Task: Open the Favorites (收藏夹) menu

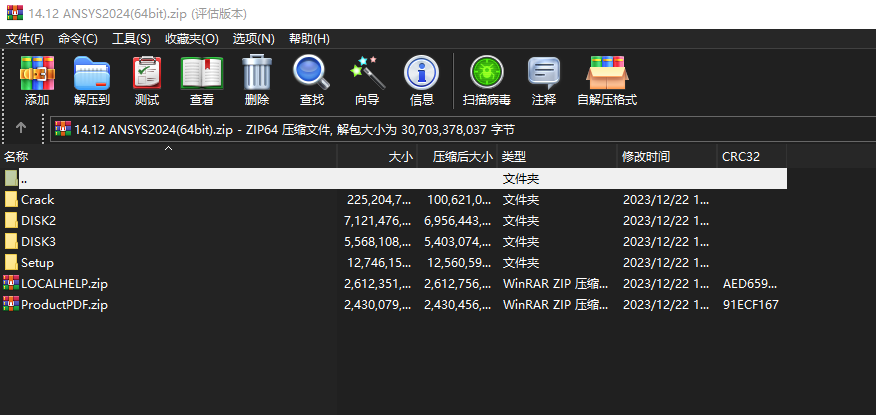Action: point(192,39)
